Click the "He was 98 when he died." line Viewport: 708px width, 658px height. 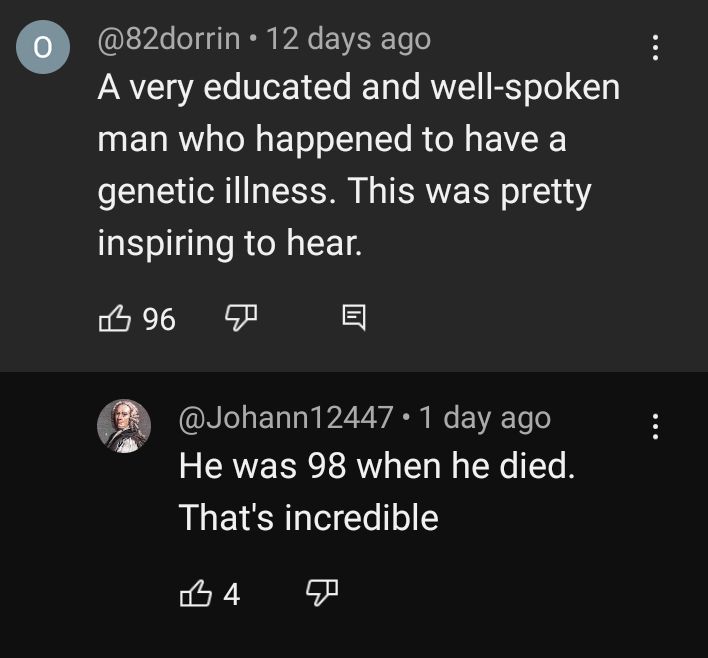pyautogui.click(x=377, y=466)
